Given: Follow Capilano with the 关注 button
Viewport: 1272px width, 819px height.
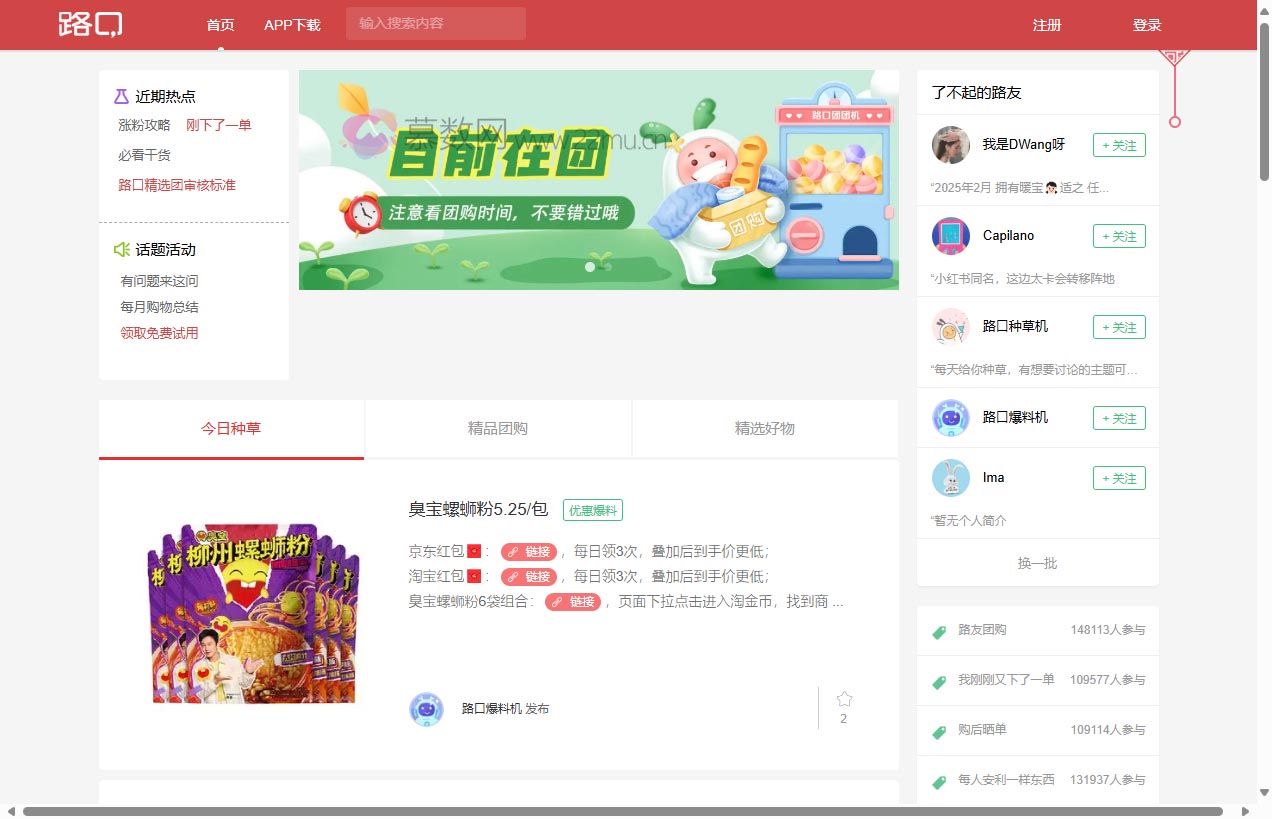Looking at the screenshot, I should click(1118, 236).
